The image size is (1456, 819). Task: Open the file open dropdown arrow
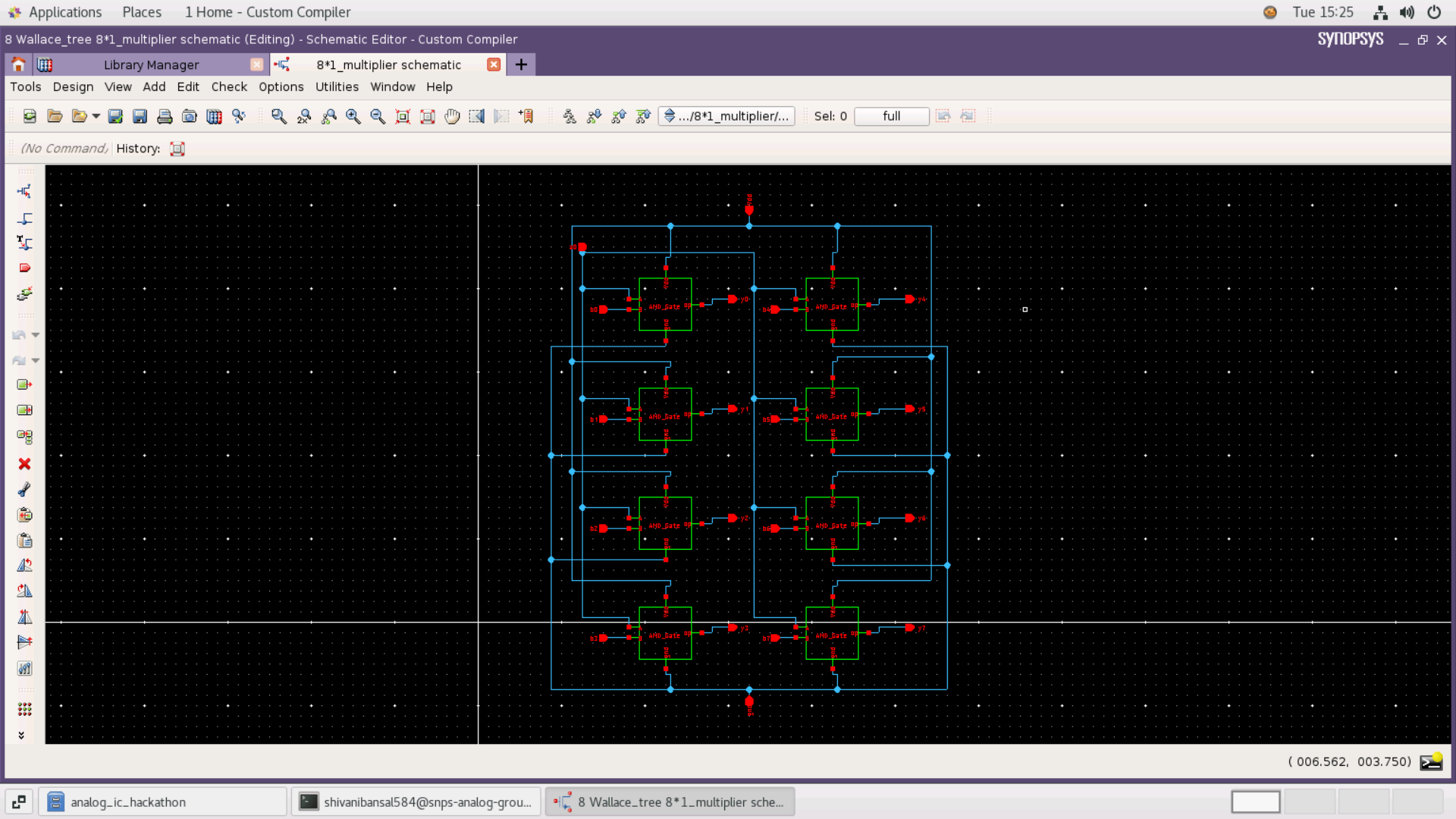[x=97, y=116]
